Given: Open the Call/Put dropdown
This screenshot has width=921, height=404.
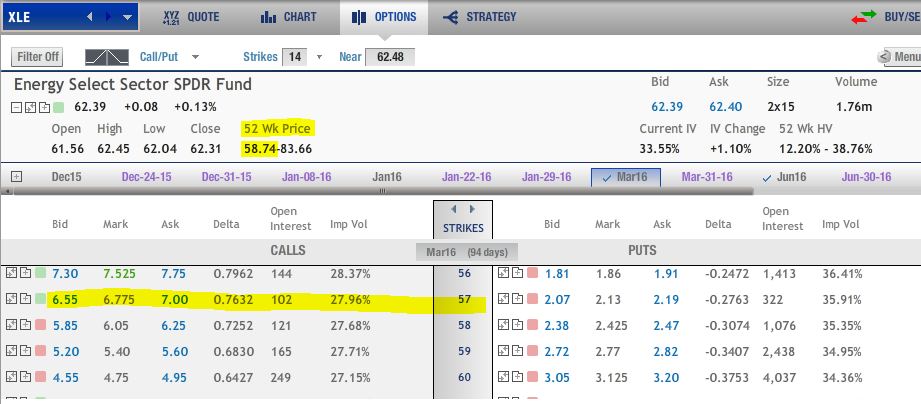Looking at the screenshot, I should pyautogui.click(x=195, y=57).
